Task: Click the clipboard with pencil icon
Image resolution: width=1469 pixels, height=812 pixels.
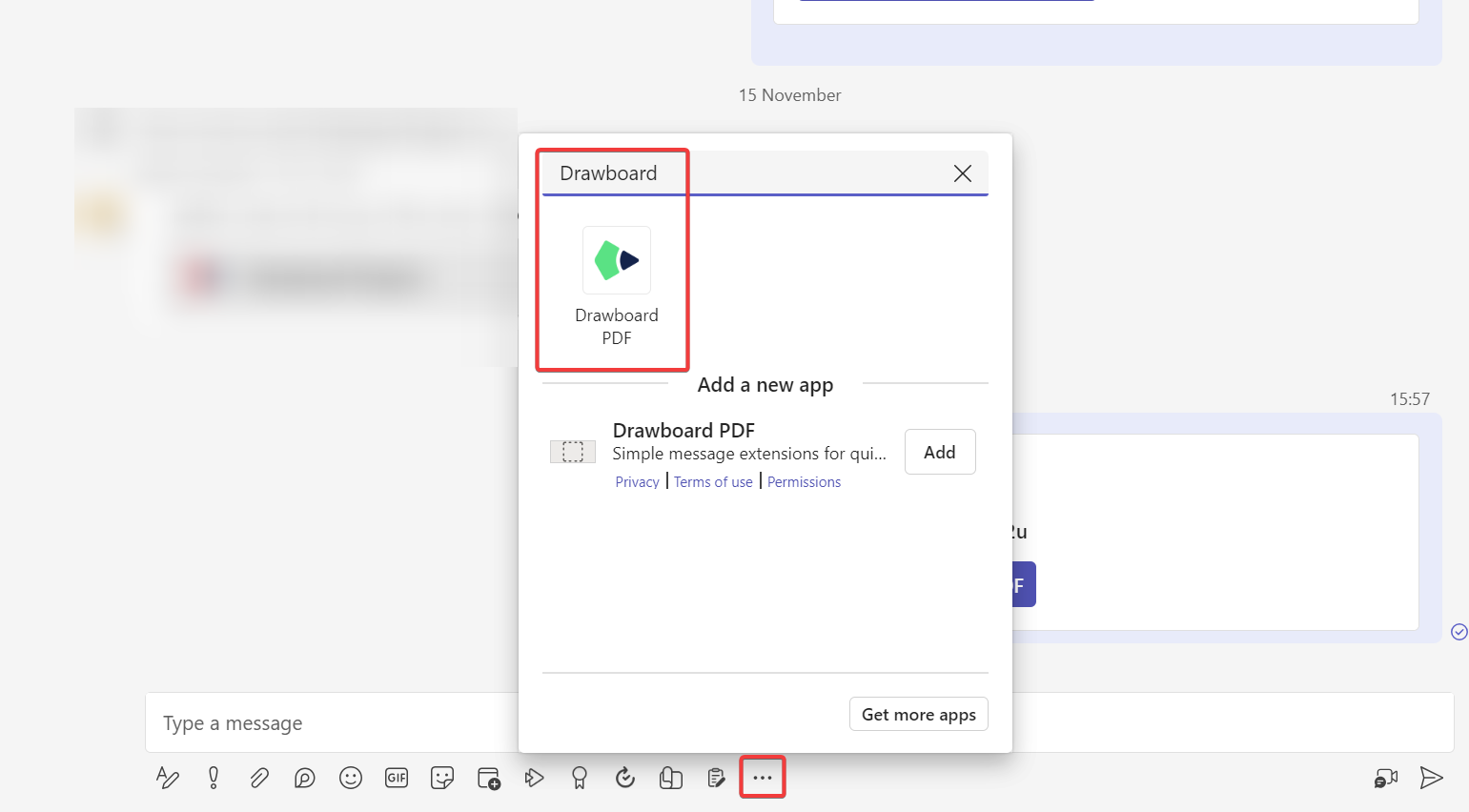Action: point(717,778)
